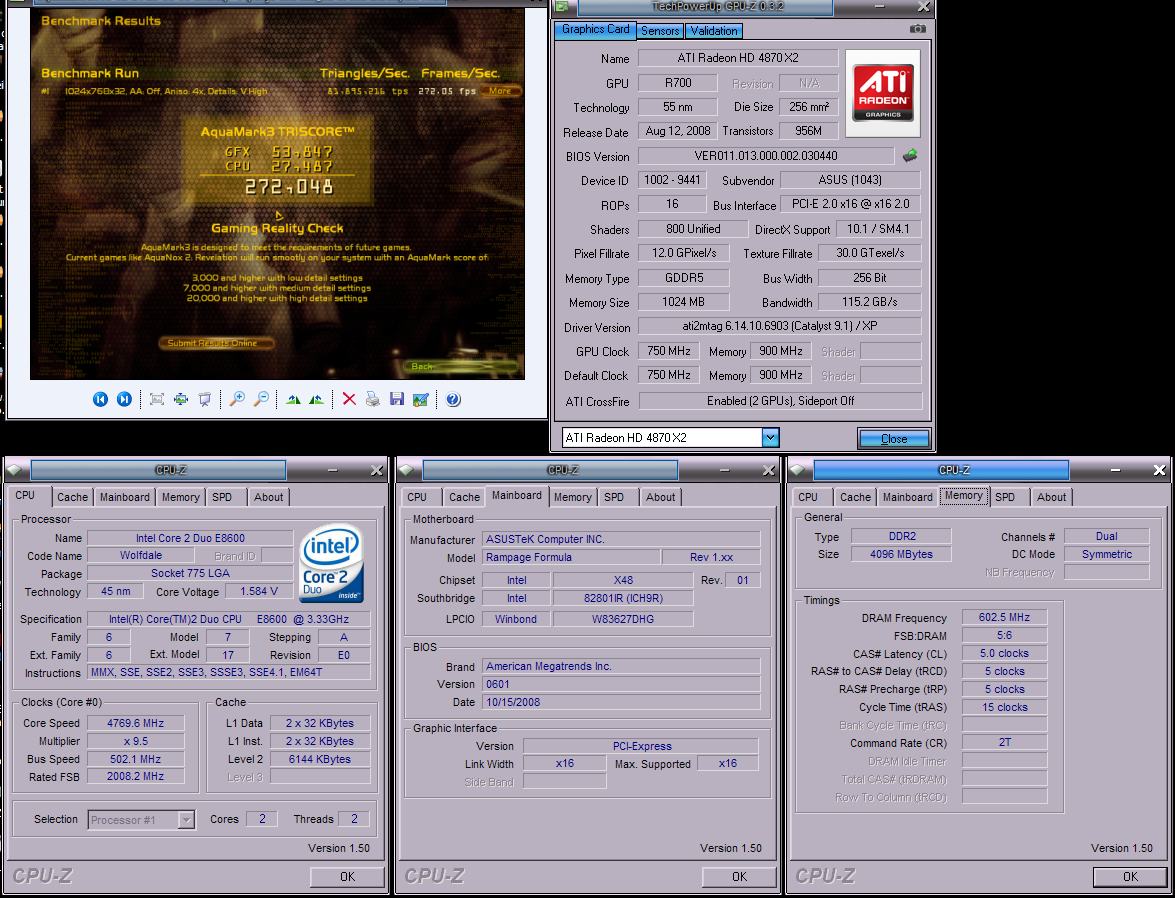
Task: Open Cache tab in the left CPU-Z window
Action: 73,497
